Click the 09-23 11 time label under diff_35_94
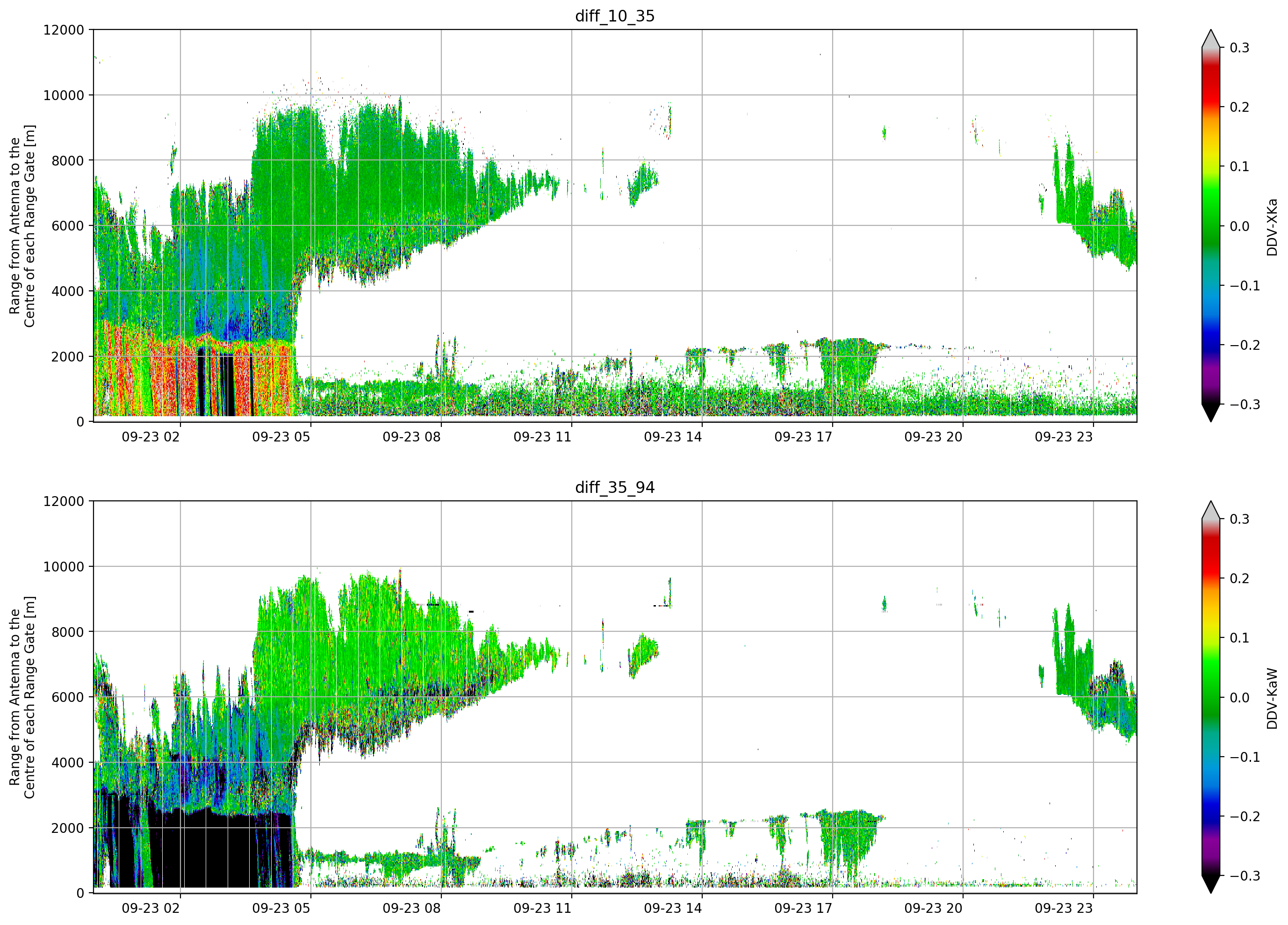Viewport: 1288px width, 925px height. (x=542, y=909)
